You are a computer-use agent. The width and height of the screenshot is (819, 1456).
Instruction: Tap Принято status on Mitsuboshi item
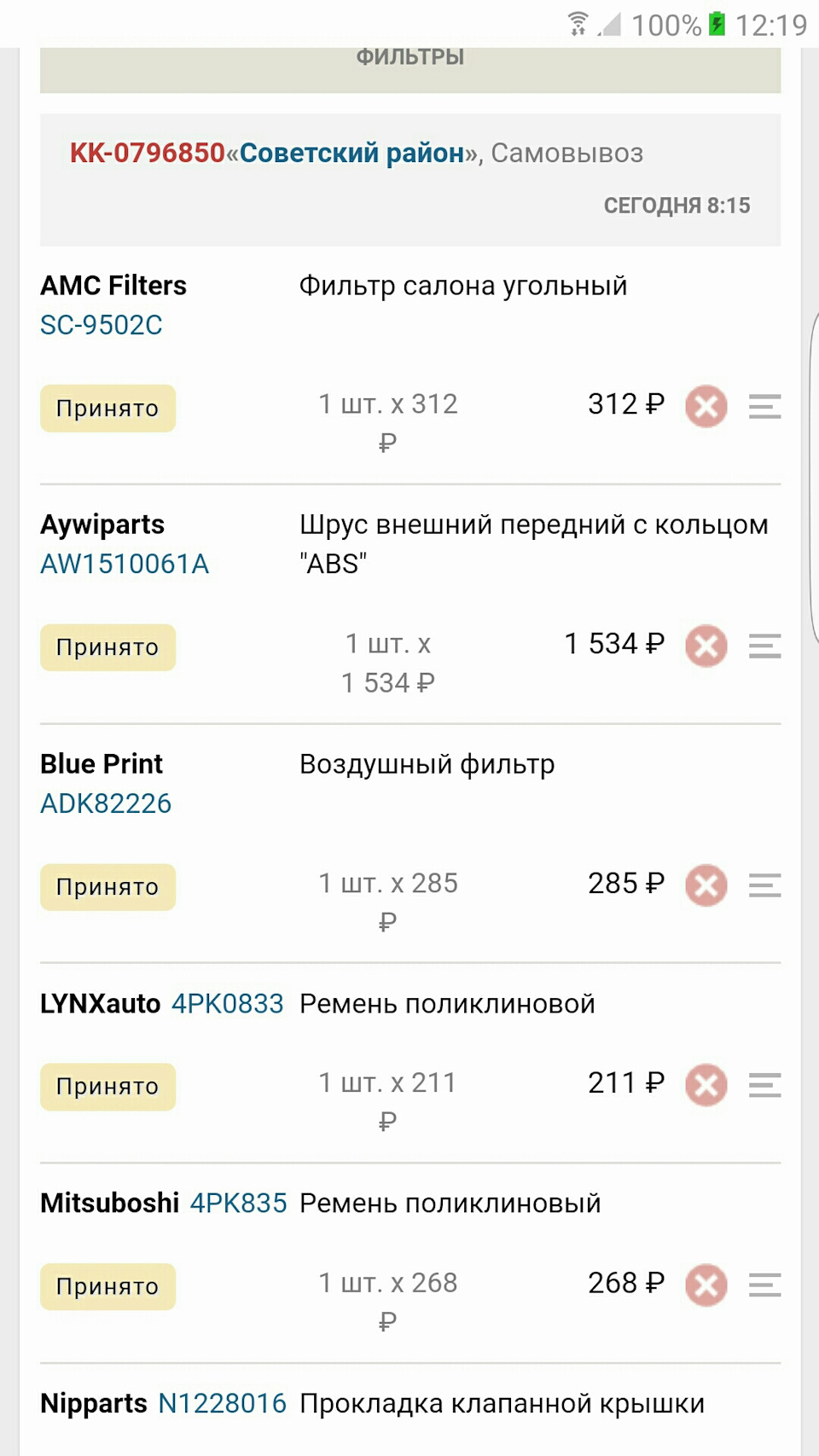coord(107,1286)
